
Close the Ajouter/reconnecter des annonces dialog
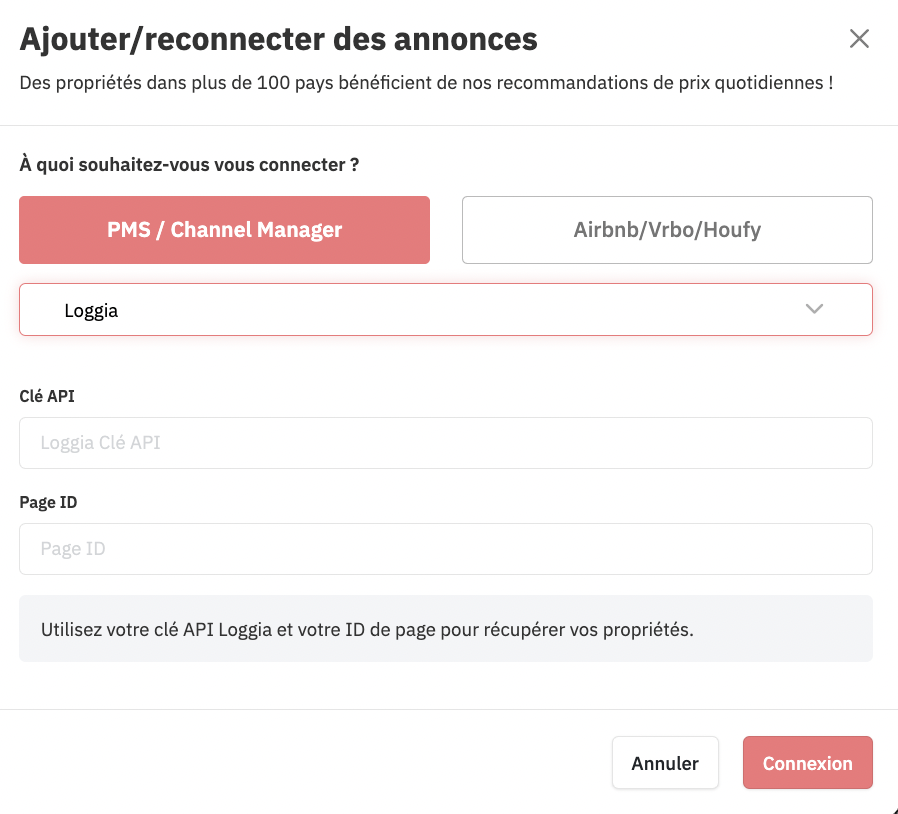[859, 39]
